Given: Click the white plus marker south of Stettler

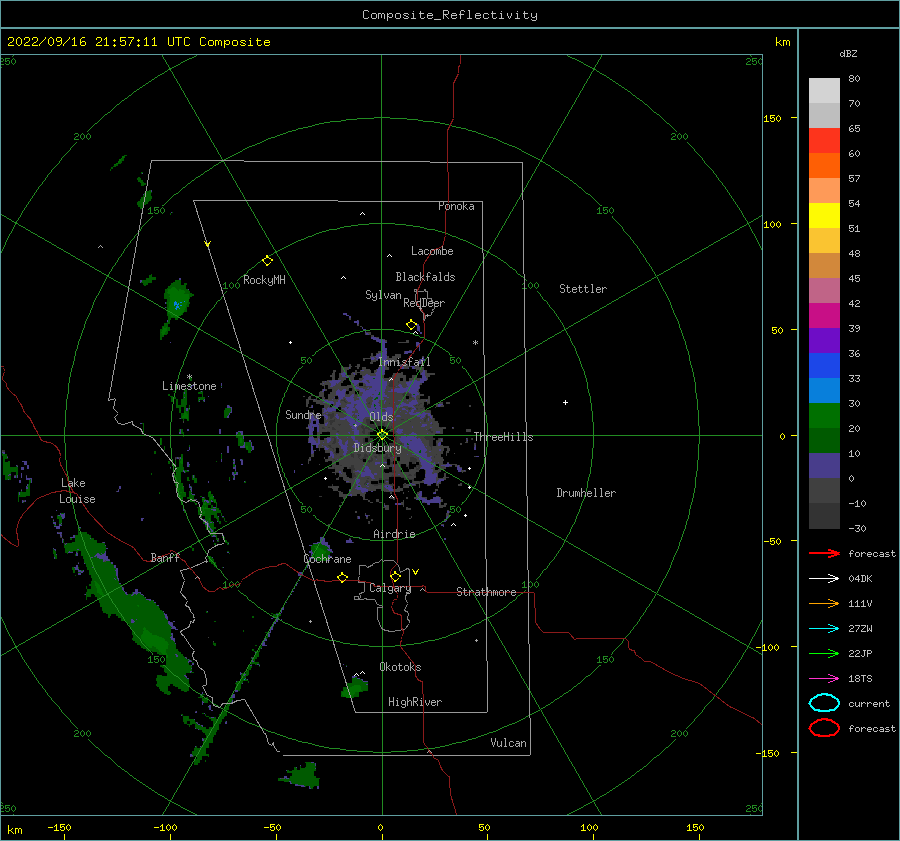Looking at the screenshot, I should pos(565,402).
